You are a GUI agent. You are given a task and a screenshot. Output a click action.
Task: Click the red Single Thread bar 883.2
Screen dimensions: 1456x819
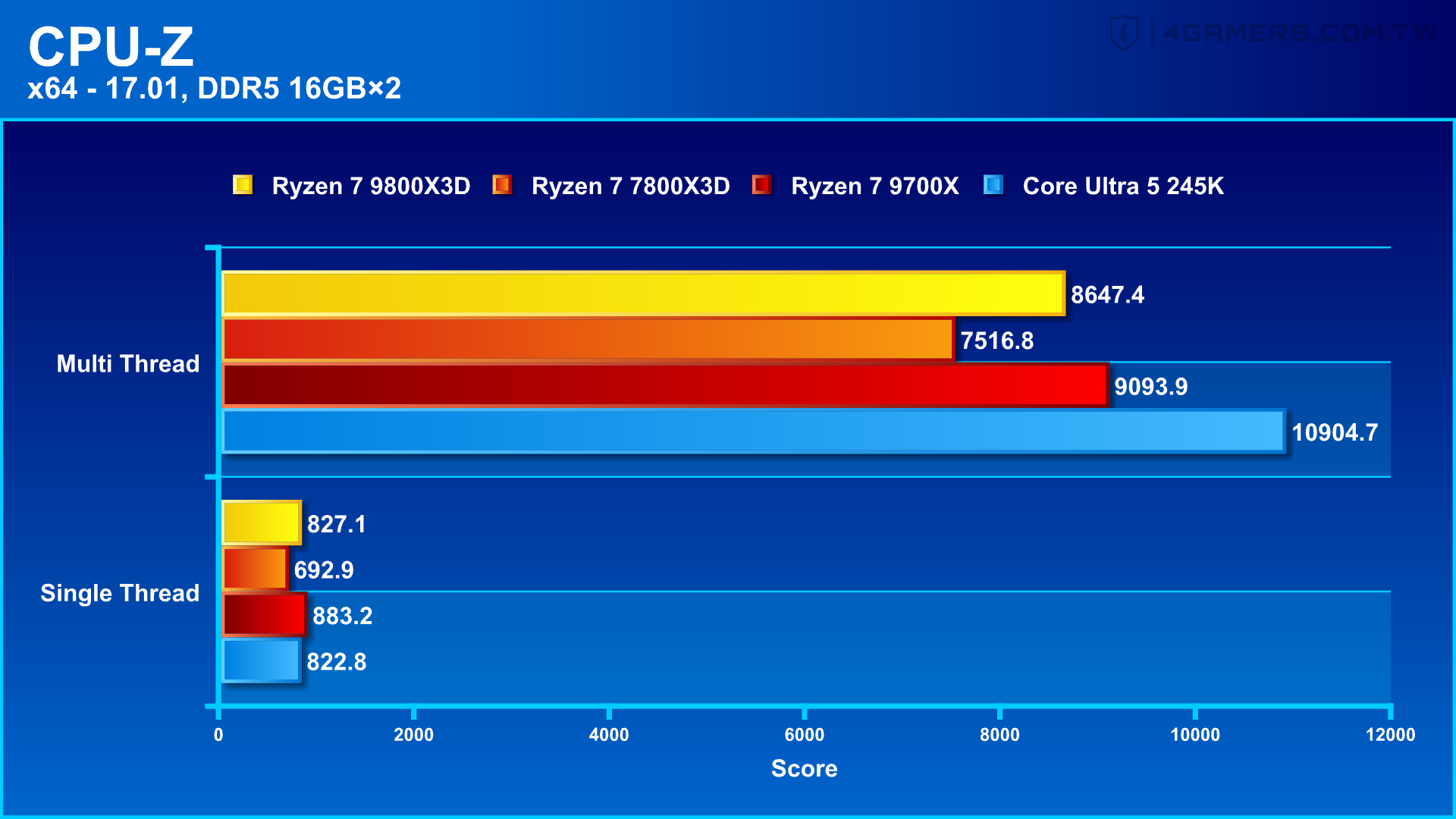point(265,615)
